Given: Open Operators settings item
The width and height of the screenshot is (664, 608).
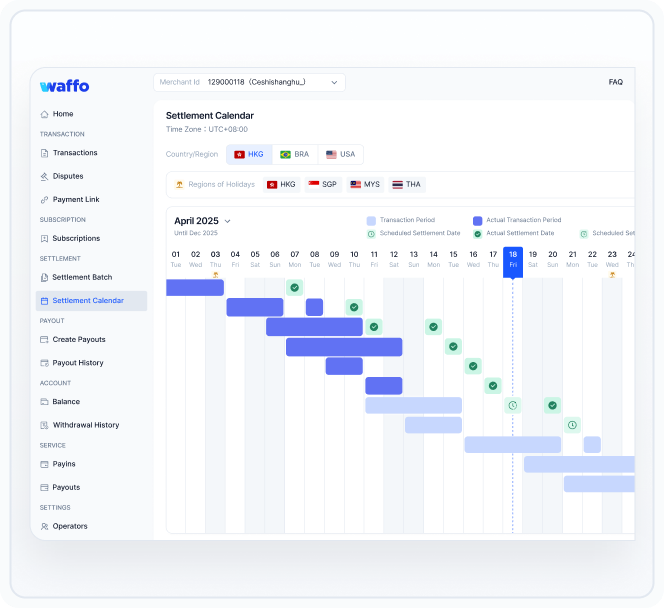Looking at the screenshot, I should [70, 526].
